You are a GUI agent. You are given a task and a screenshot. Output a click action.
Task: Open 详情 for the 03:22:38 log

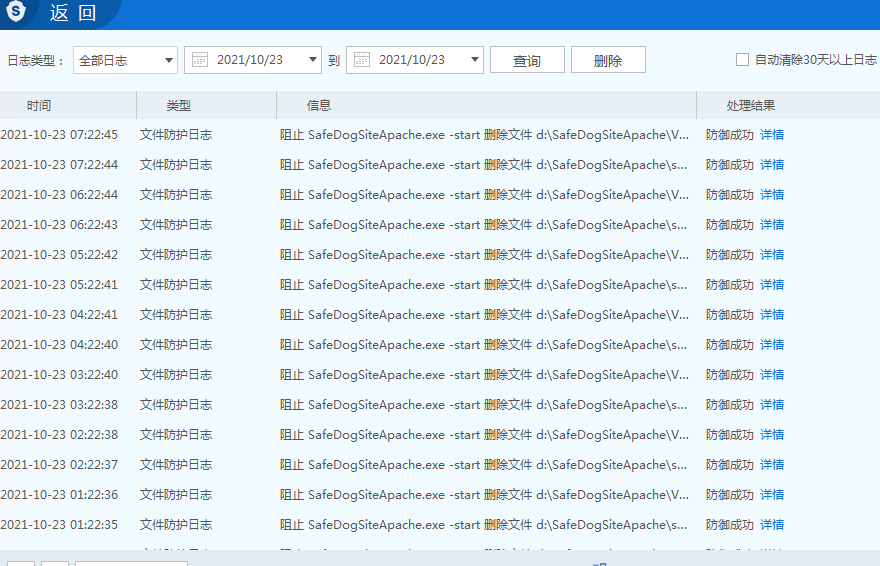pyautogui.click(x=772, y=405)
